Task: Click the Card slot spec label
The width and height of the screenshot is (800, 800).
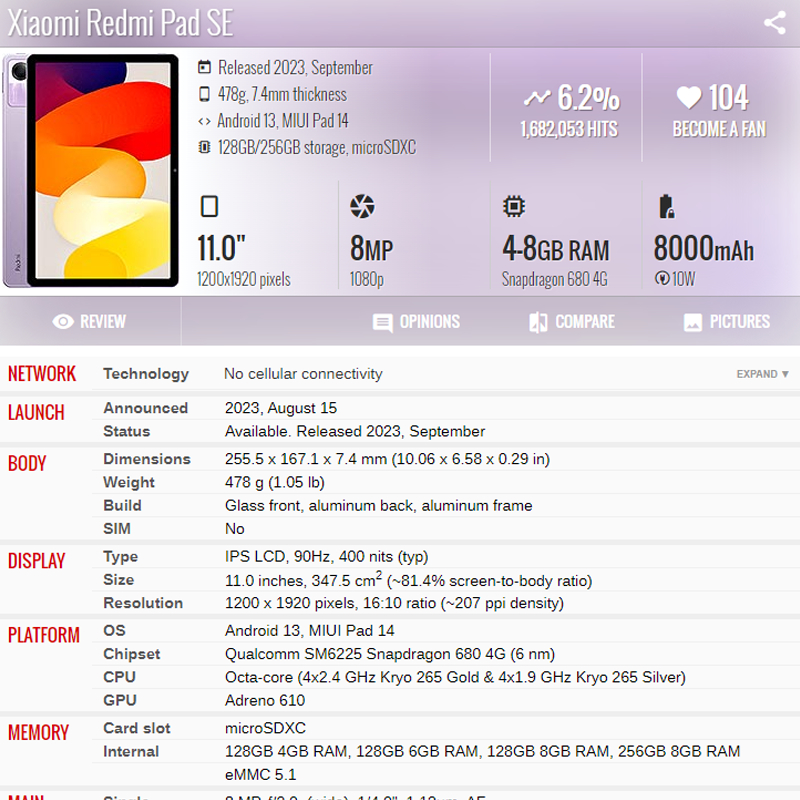Action: point(137,728)
